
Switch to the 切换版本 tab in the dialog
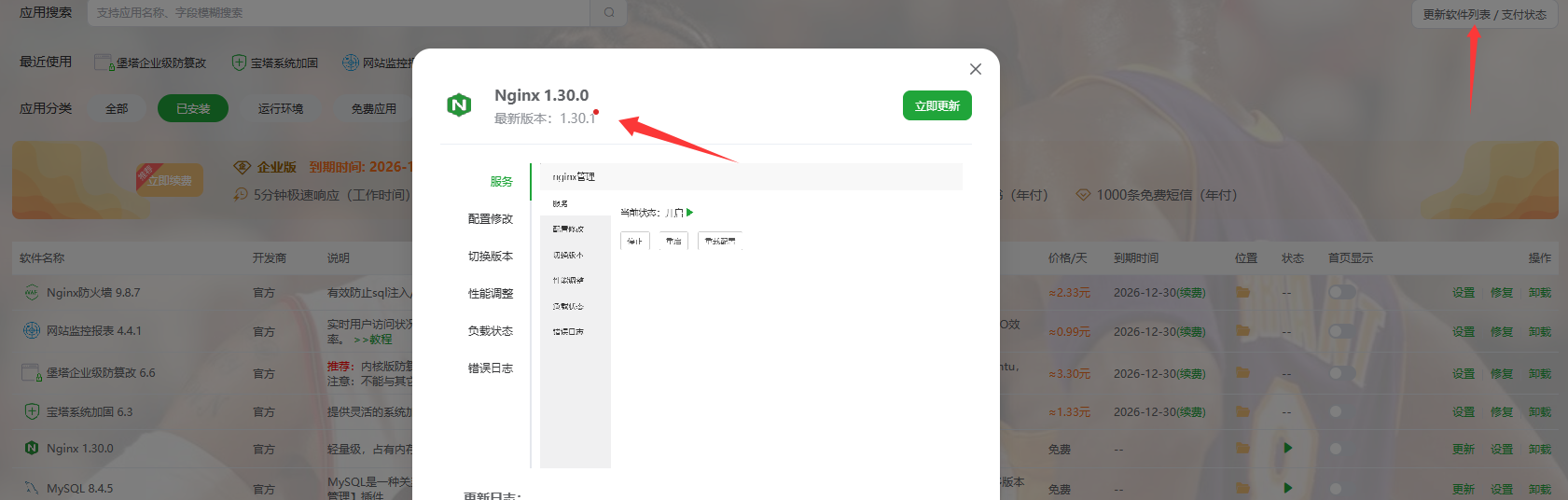[x=491, y=256]
